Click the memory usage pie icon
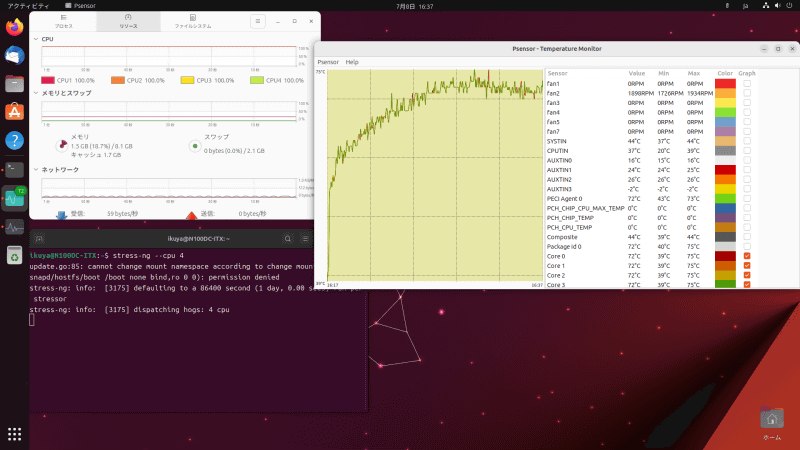 pos(62,145)
